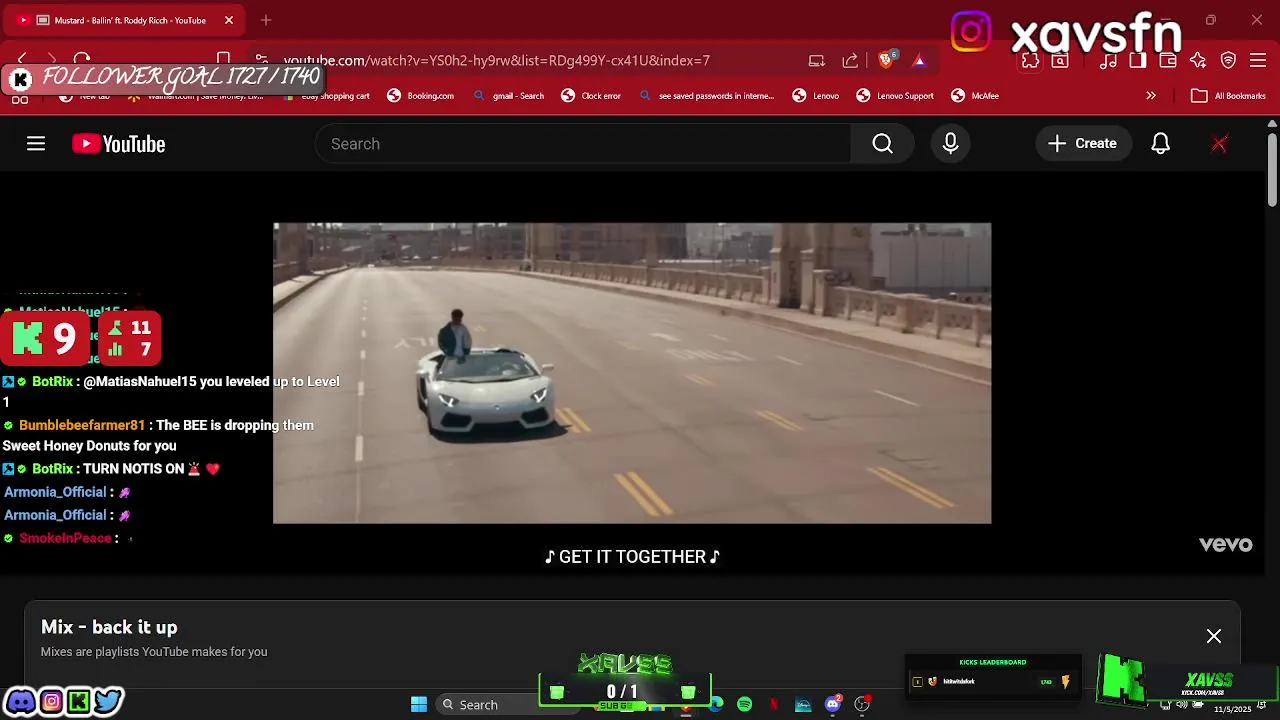This screenshot has height=720, width=1280.
Task: Open the Brave Shields lion icon
Action: (885, 60)
